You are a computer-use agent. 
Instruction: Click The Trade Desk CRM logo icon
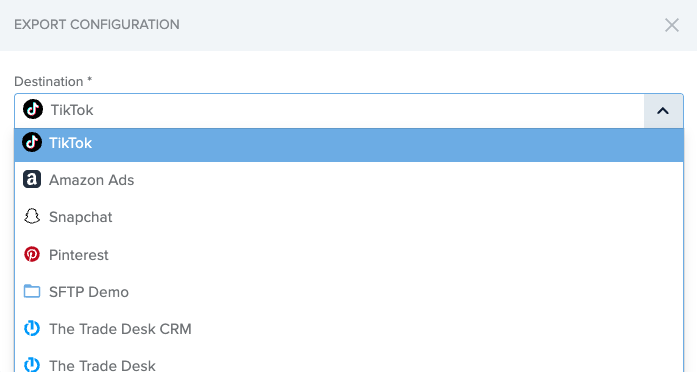[x=32, y=328]
